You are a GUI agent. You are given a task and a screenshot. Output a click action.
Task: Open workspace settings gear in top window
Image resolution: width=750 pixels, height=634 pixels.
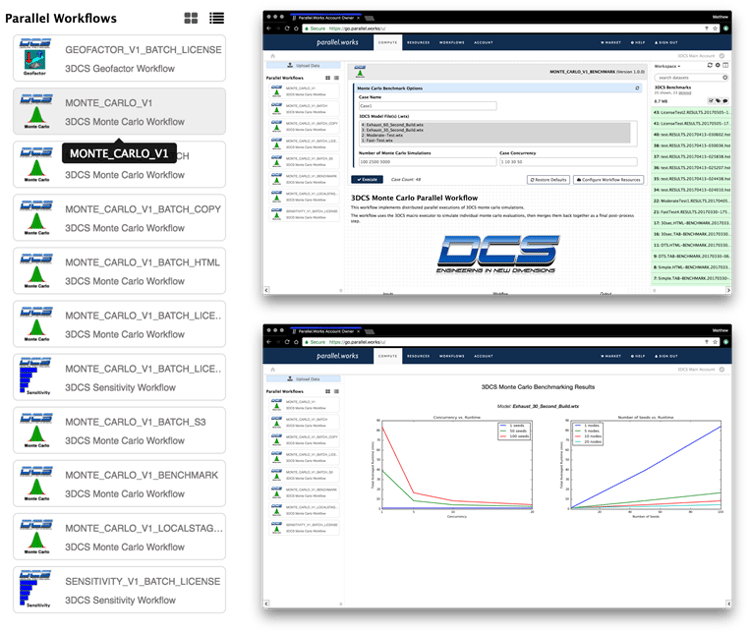[717, 66]
